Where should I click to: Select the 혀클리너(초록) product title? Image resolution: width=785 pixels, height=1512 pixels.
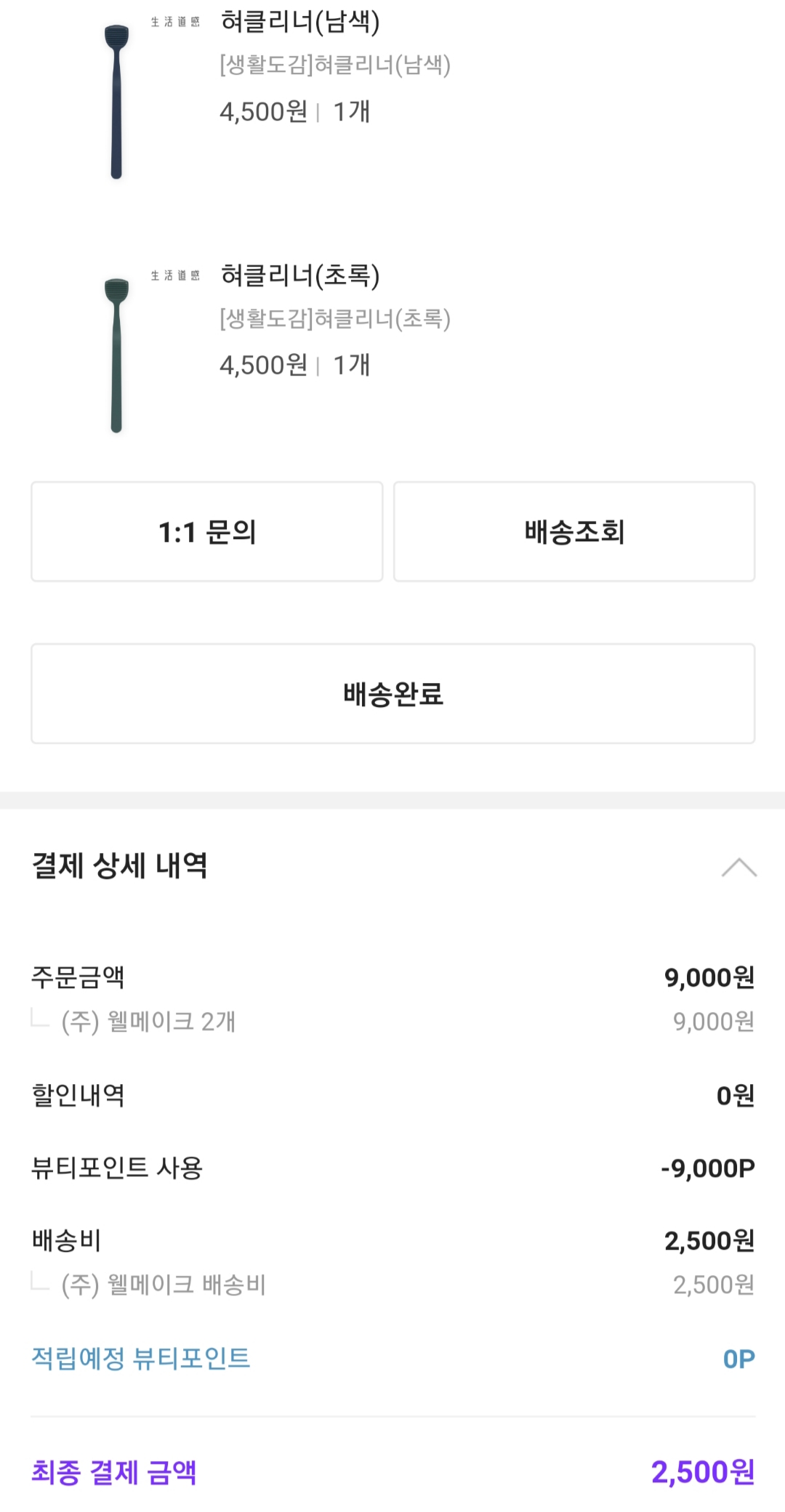[x=300, y=276]
